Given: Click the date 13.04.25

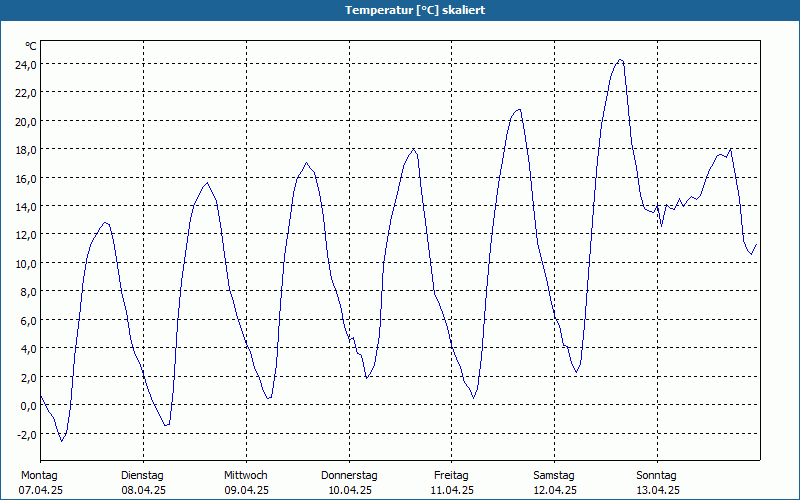Looking at the screenshot, I should click(x=658, y=491).
